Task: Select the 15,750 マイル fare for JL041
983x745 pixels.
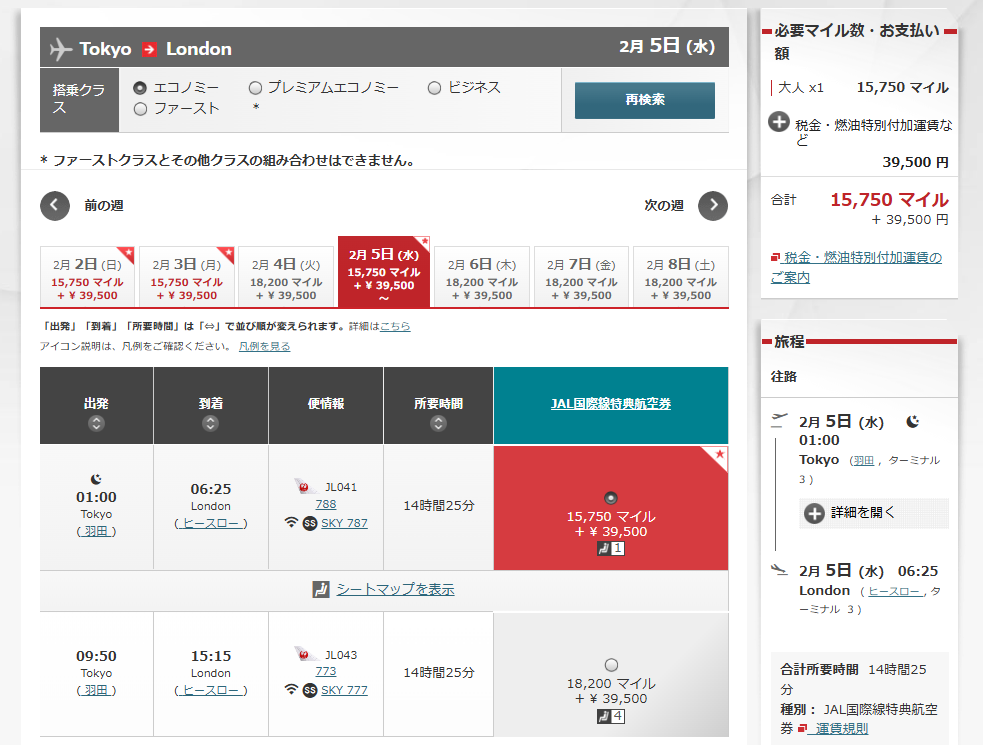Action: click(x=611, y=499)
